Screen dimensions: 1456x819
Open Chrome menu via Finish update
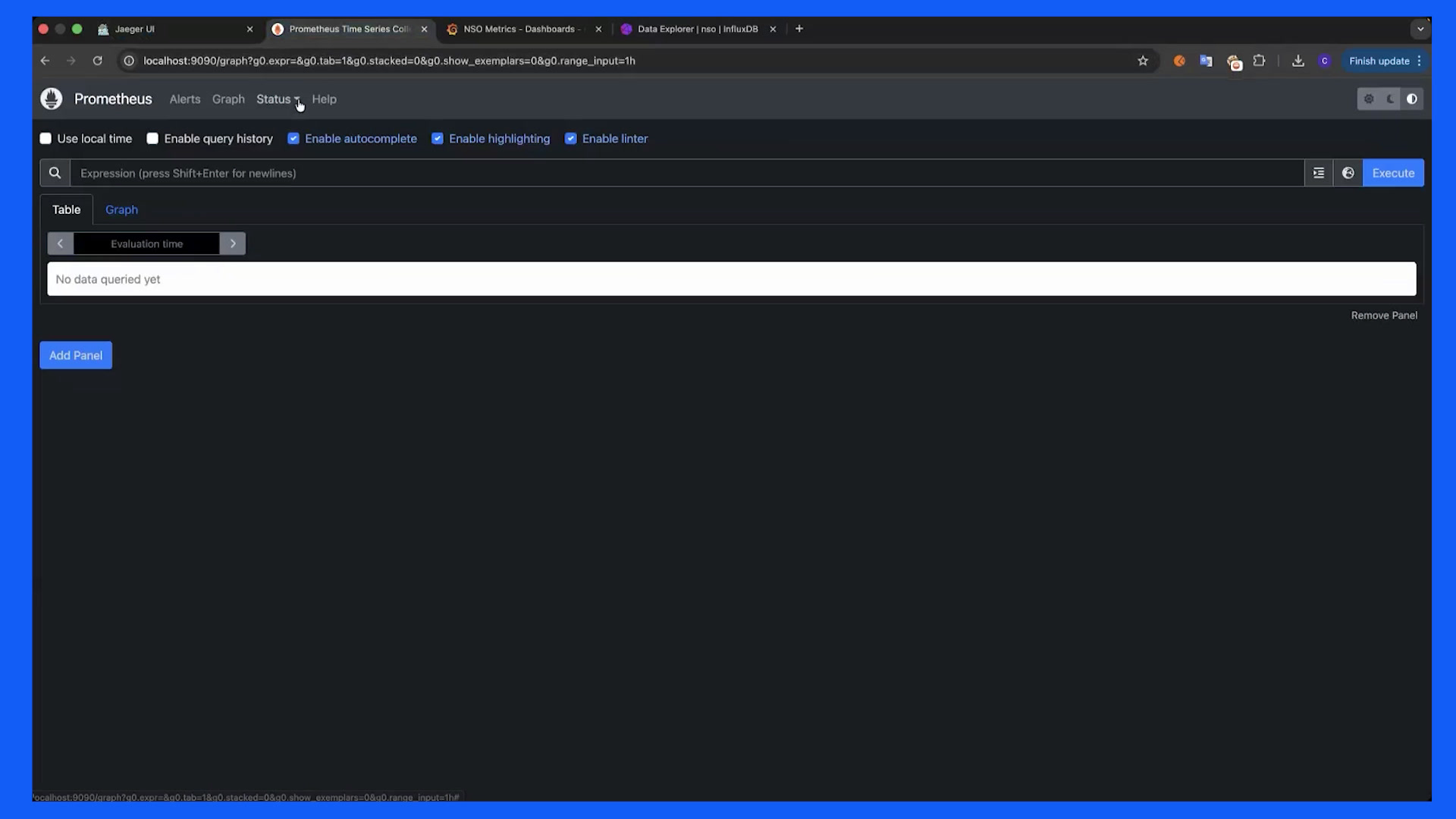1385,61
